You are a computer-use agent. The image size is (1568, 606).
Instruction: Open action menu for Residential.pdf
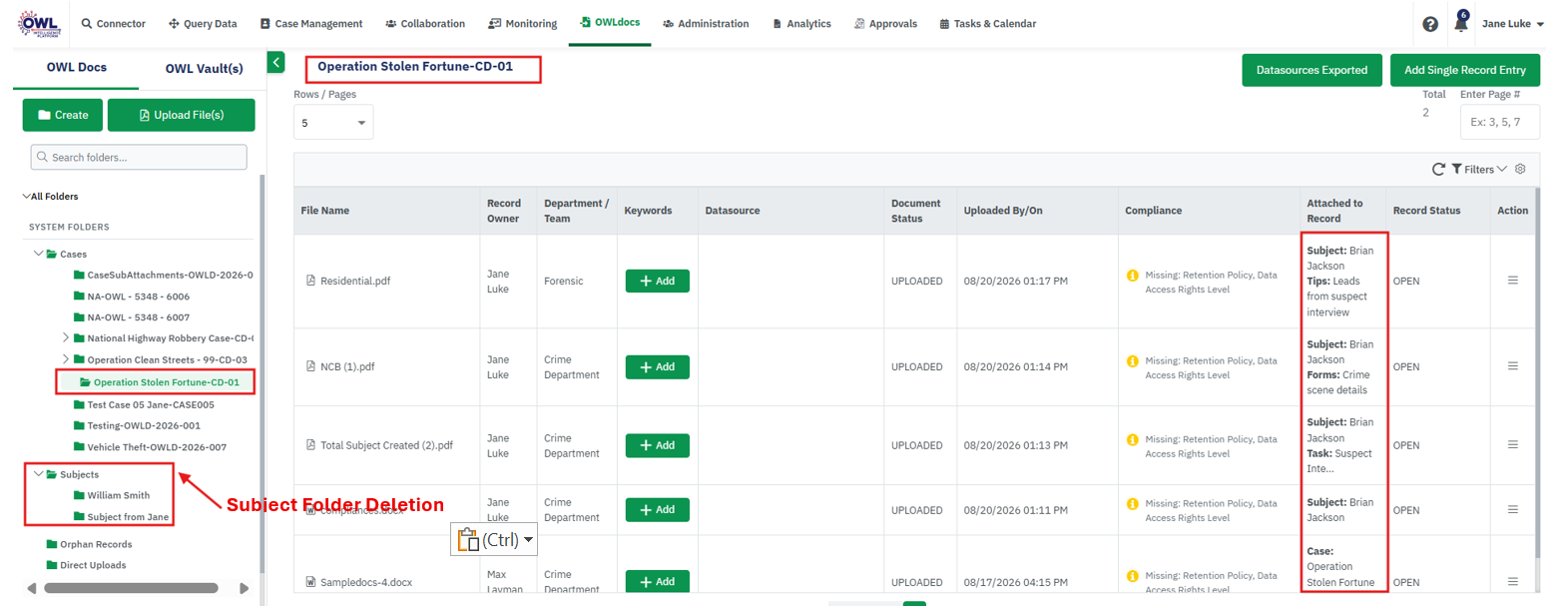[x=1512, y=281]
